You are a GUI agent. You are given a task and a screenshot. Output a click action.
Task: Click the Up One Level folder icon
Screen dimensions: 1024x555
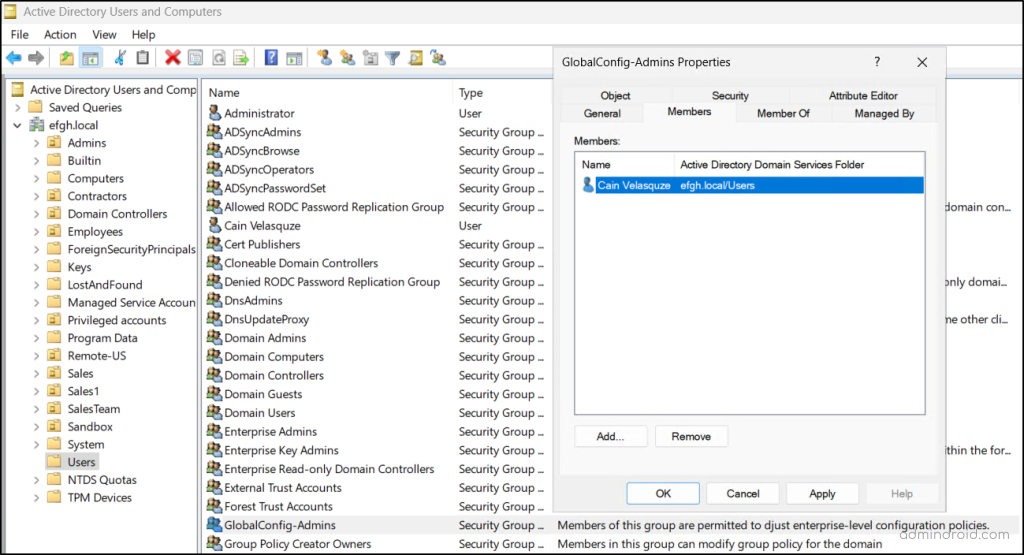[x=66, y=58]
